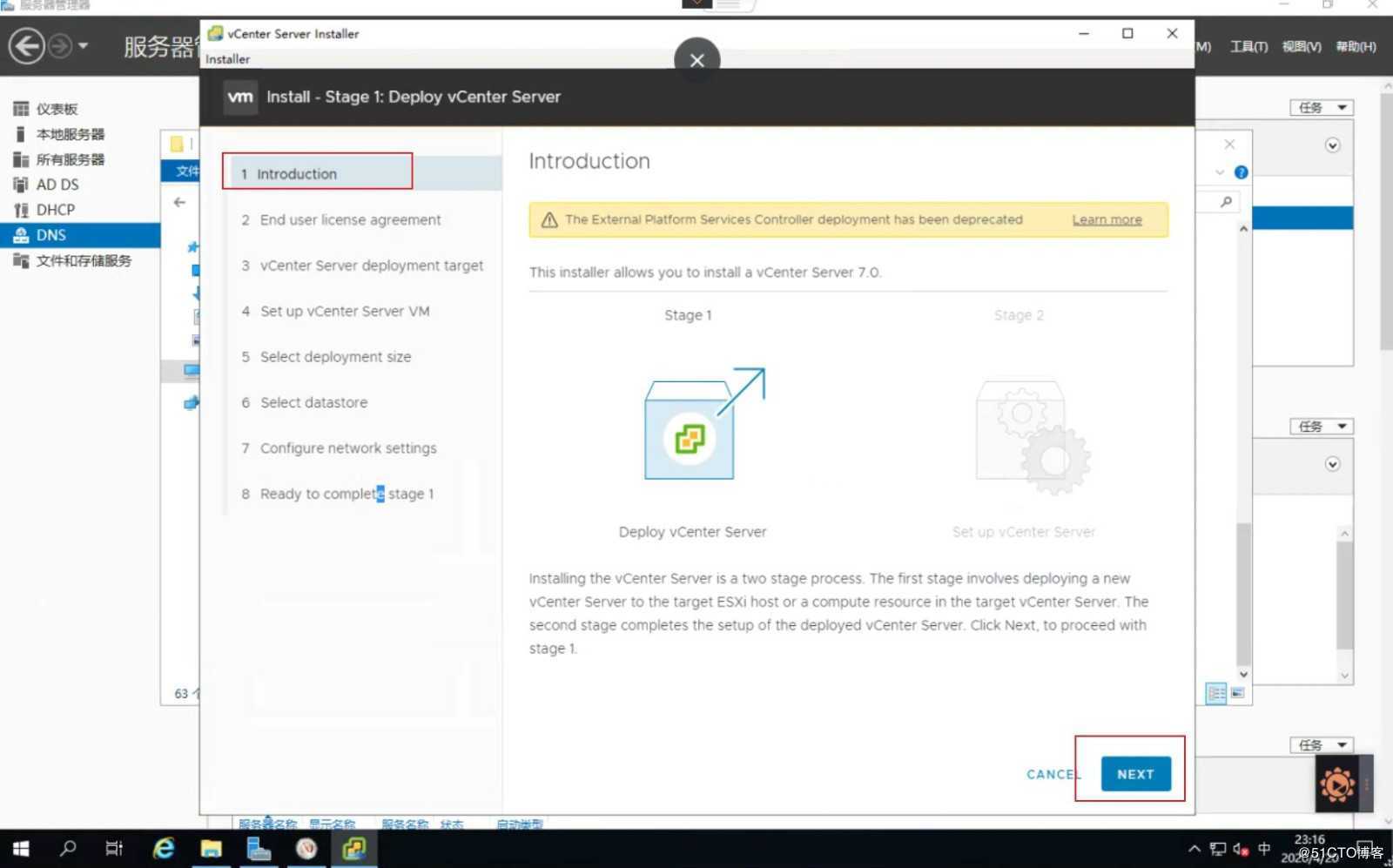The height and width of the screenshot is (868, 1393).
Task: Click CANCEL in the vCenter installer
Action: [x=1053, y=774]
